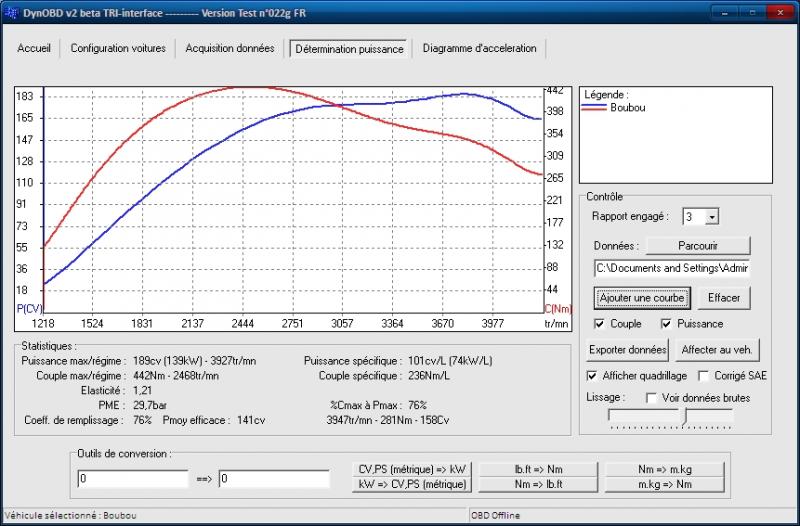Convert kW to CV,PS (métrique)
Screen dimensions: 800x526
click(x=412, y=485)
